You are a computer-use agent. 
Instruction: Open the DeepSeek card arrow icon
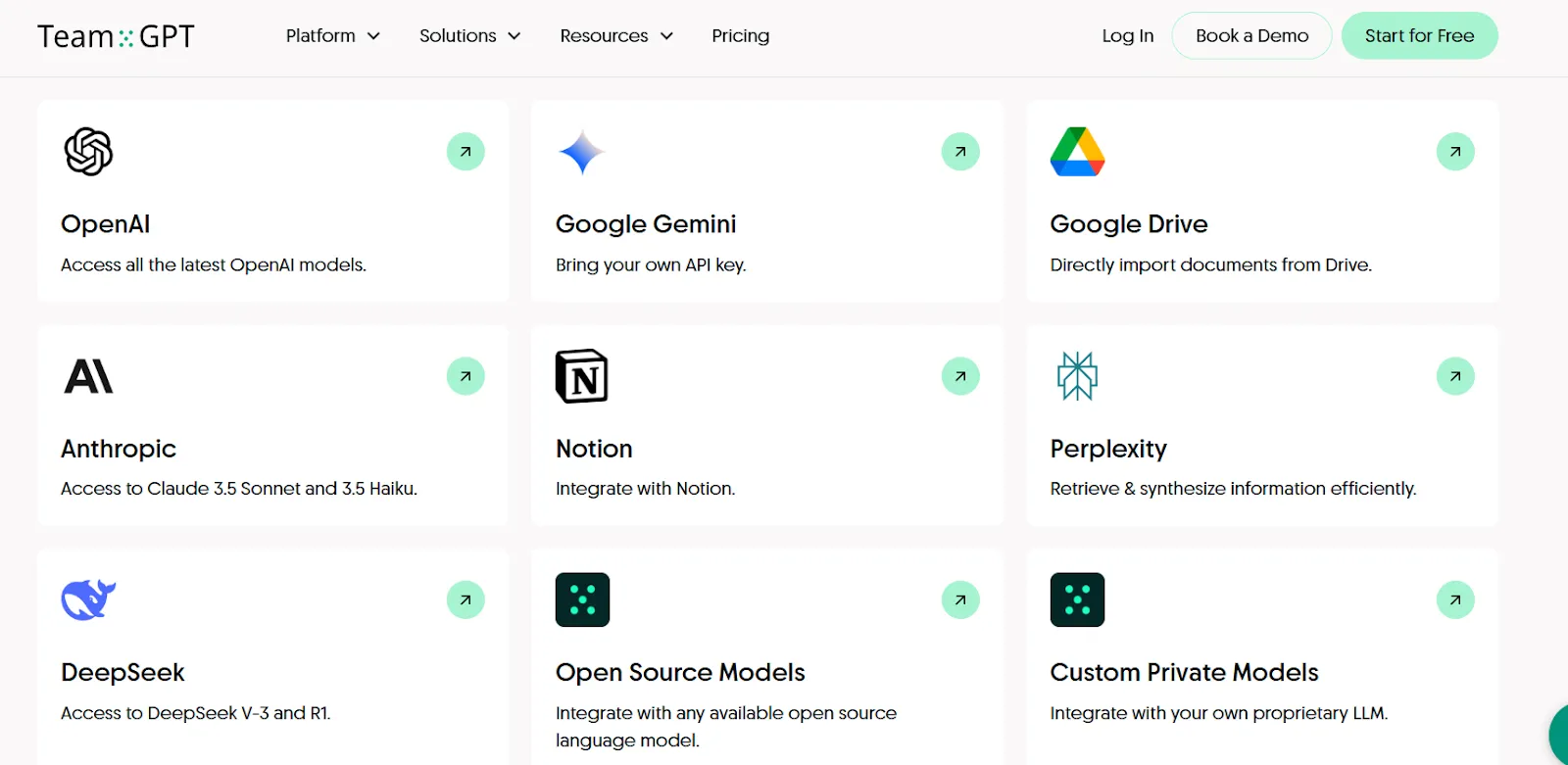pos(465,599)
